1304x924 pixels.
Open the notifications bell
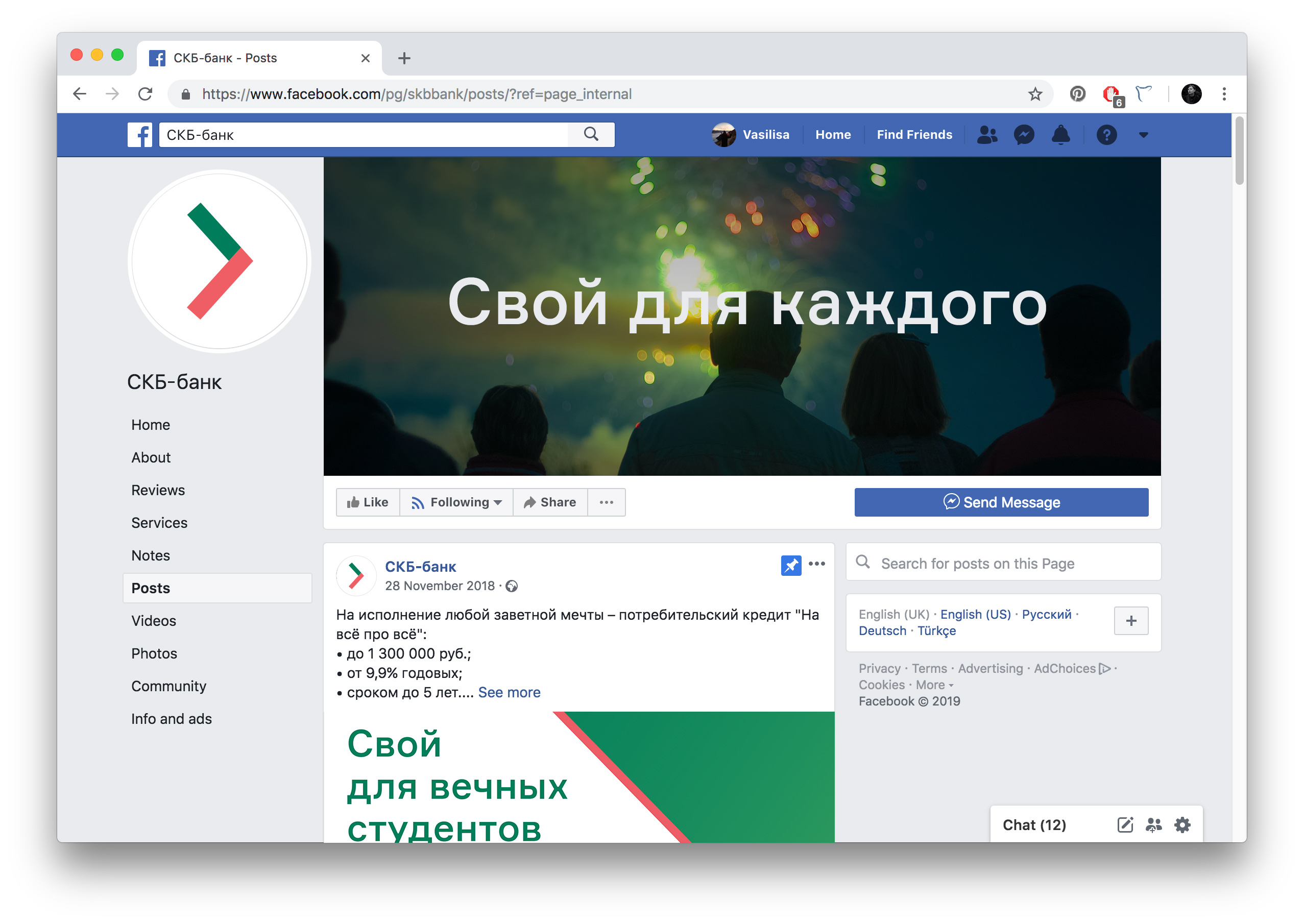click(1060, 135)
